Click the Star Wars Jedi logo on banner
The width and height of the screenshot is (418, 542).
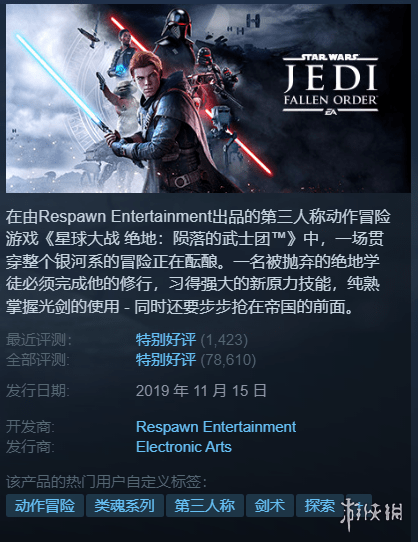tap(330, 84)
